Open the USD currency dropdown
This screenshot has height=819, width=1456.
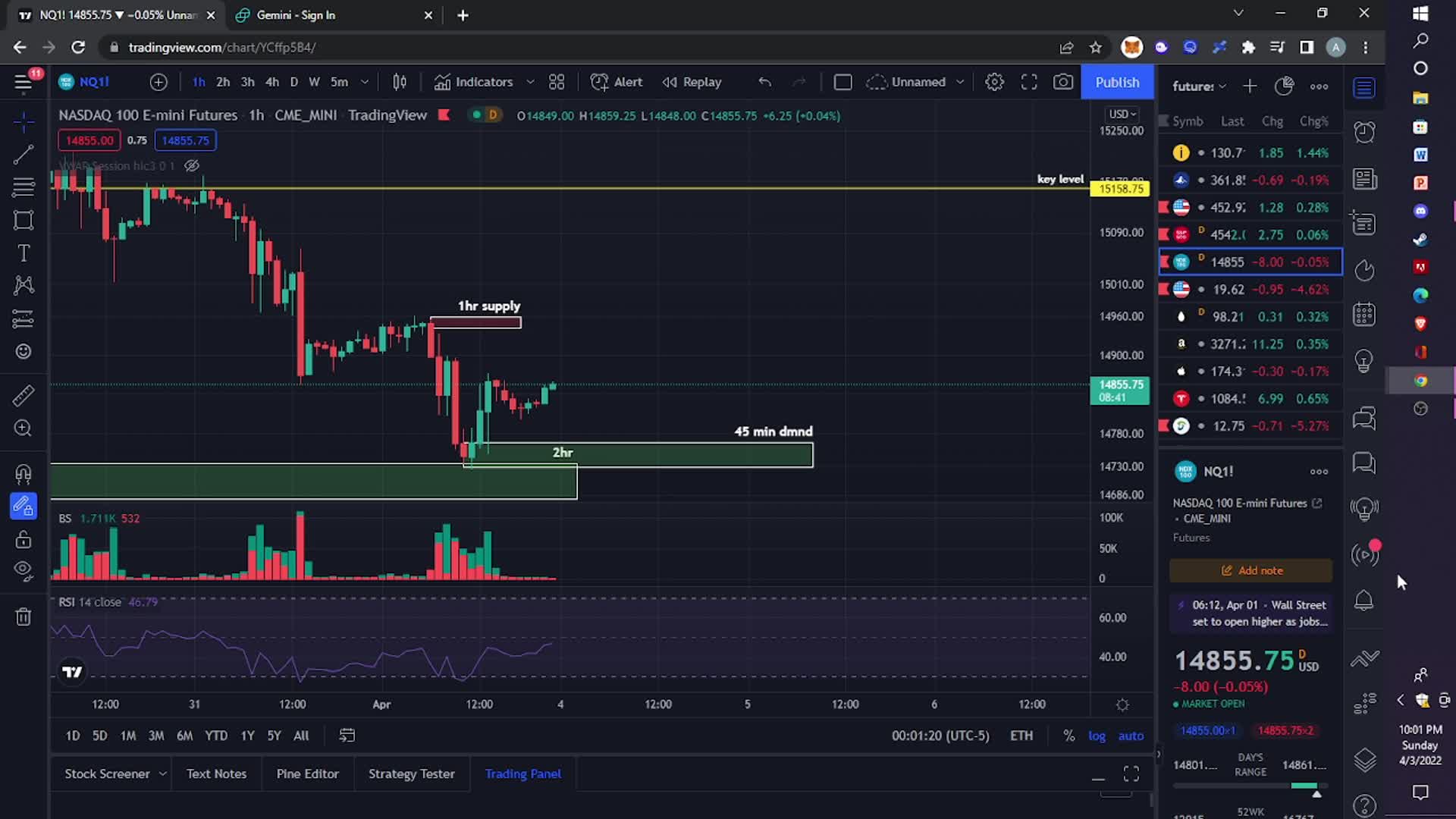pos(1122,114)
